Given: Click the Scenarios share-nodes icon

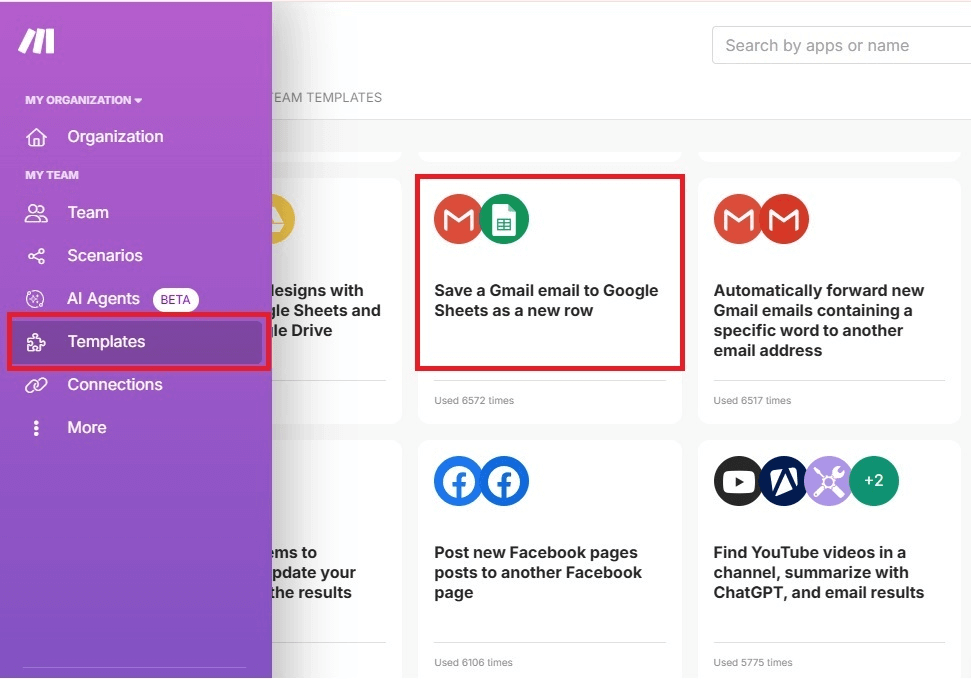Looking at the screenshot, I should 36,256.
